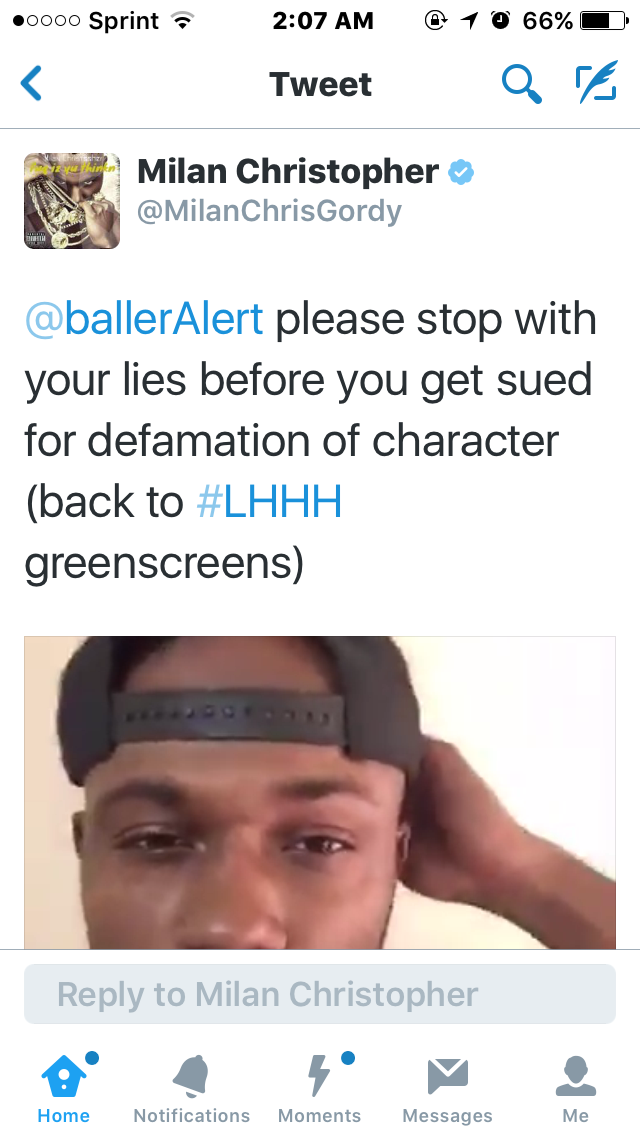Switch to the Me tab
Image resolution: width=640 pixels, height=1136 pixels.
click(575, 1087)
